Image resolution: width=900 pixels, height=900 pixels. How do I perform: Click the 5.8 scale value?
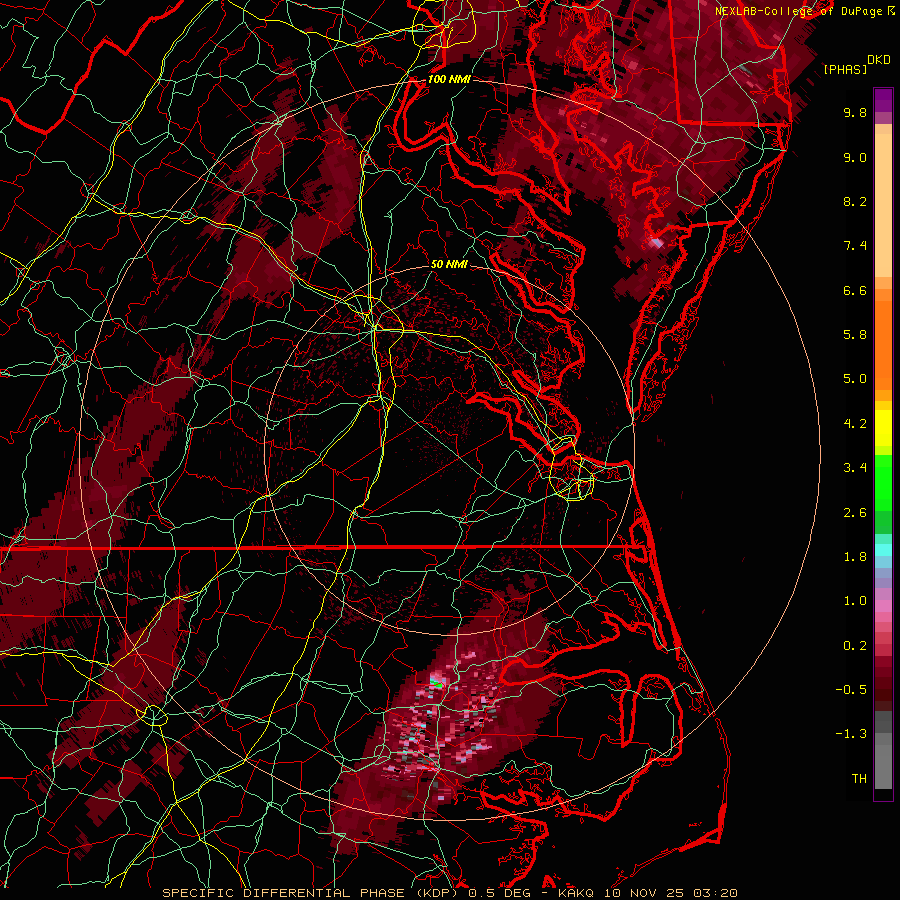[855, 335]
